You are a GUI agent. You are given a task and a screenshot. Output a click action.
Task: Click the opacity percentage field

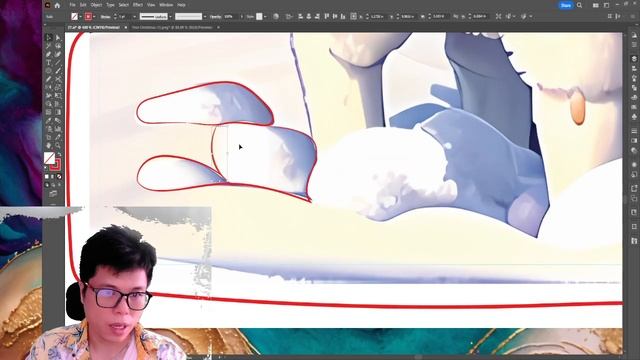click(x=231, y=16)
